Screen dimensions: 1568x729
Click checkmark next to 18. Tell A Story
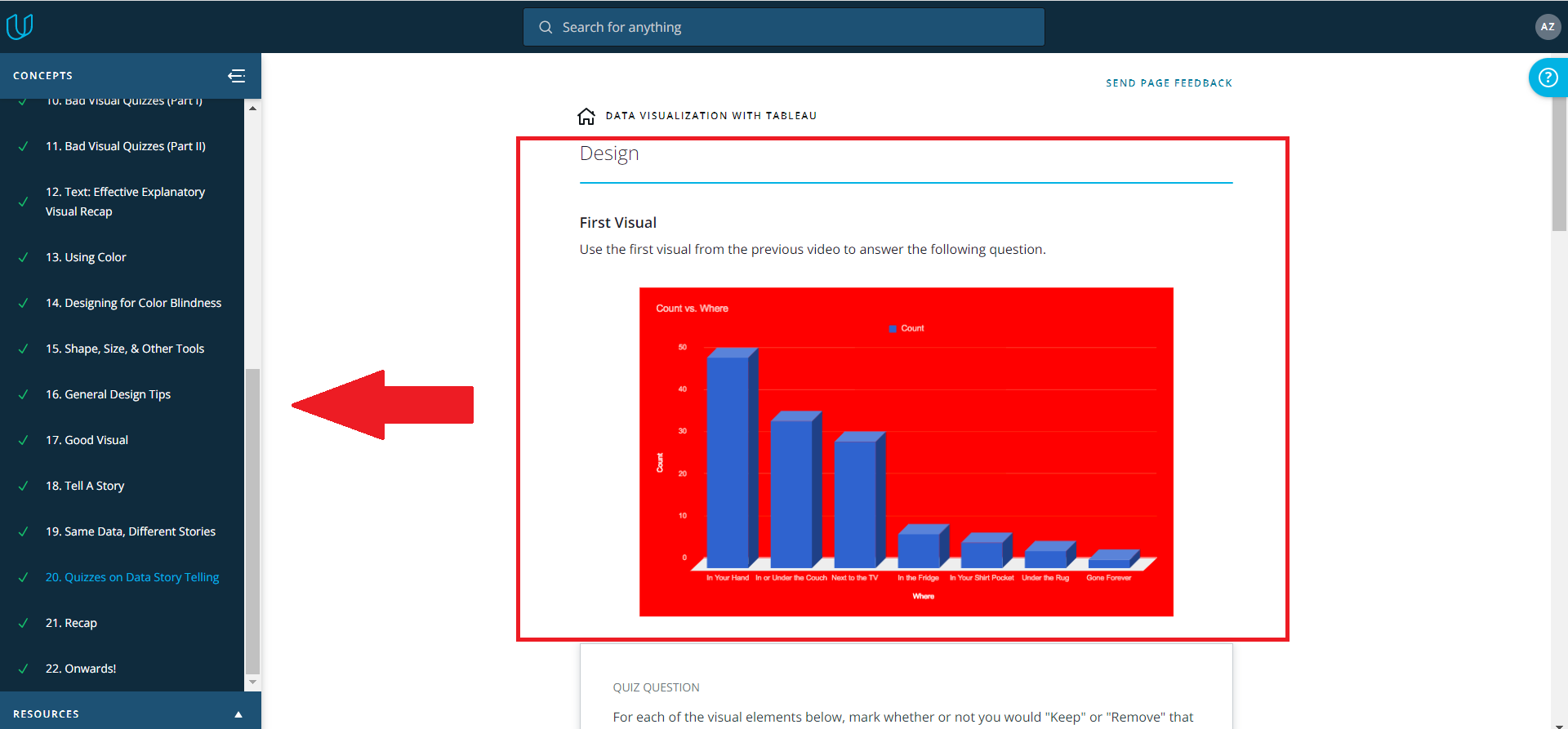[24, 486]
